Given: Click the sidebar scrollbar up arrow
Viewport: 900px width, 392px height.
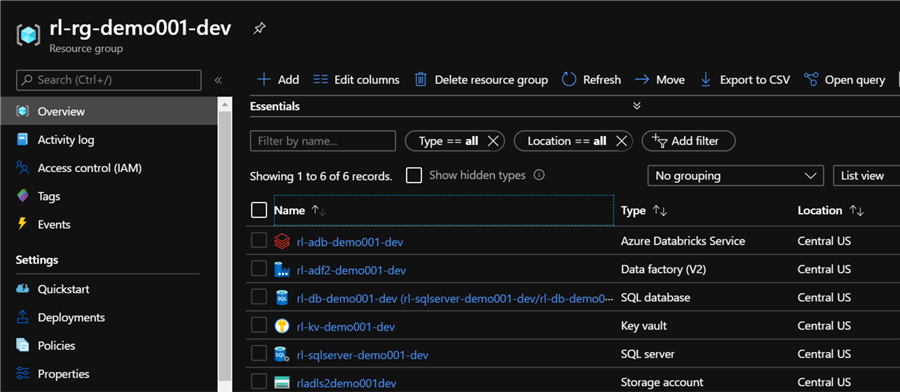Looking at the screenshot, I should [225, 104].
